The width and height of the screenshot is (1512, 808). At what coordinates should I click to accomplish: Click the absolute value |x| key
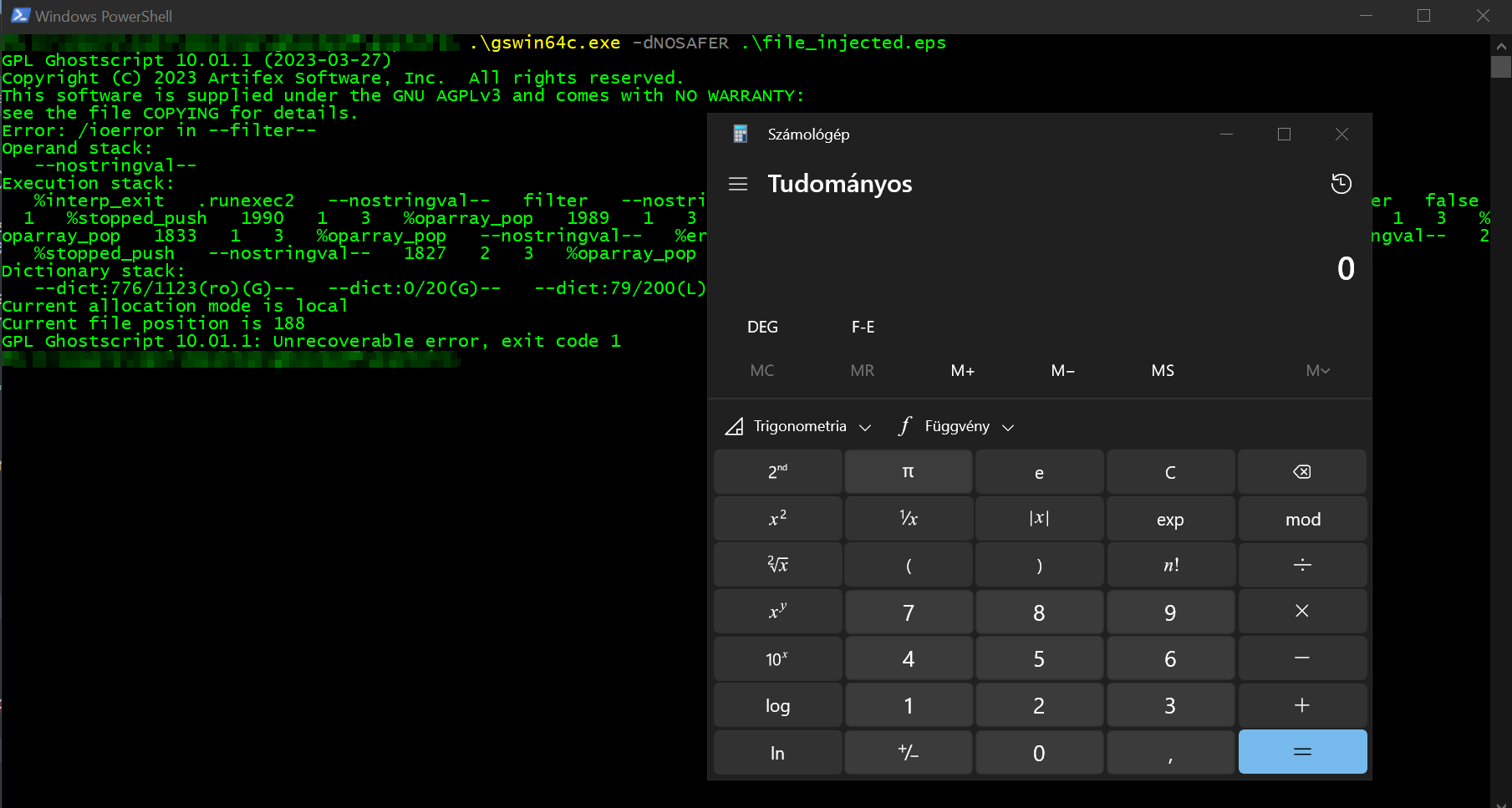click(x=1039, y=519)
